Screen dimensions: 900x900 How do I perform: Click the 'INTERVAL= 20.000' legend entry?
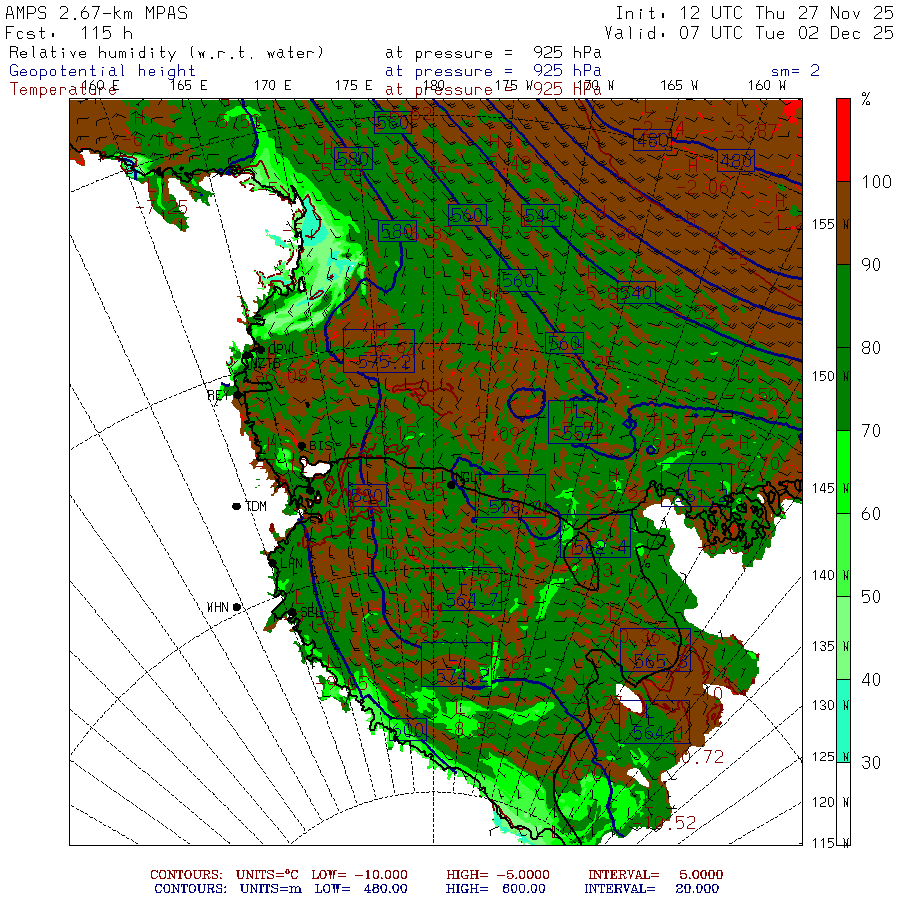651,889
